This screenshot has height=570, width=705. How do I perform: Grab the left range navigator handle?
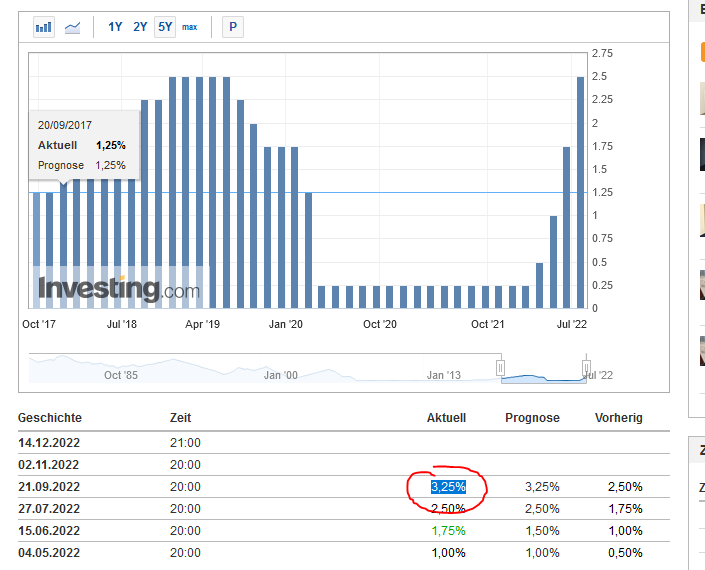point(500,368)
